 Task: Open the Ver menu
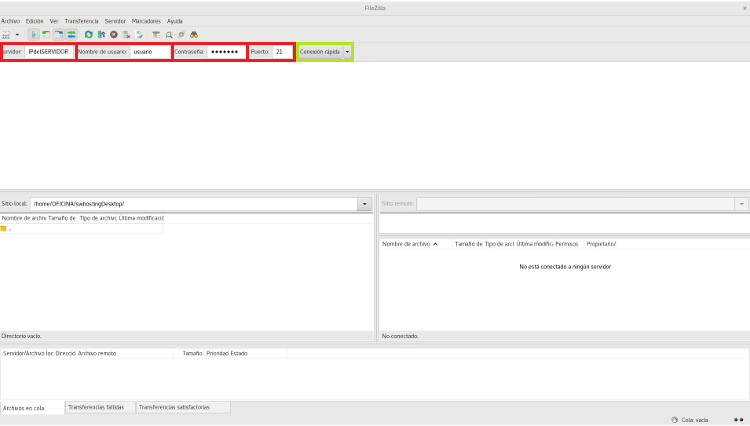(54, 21)
